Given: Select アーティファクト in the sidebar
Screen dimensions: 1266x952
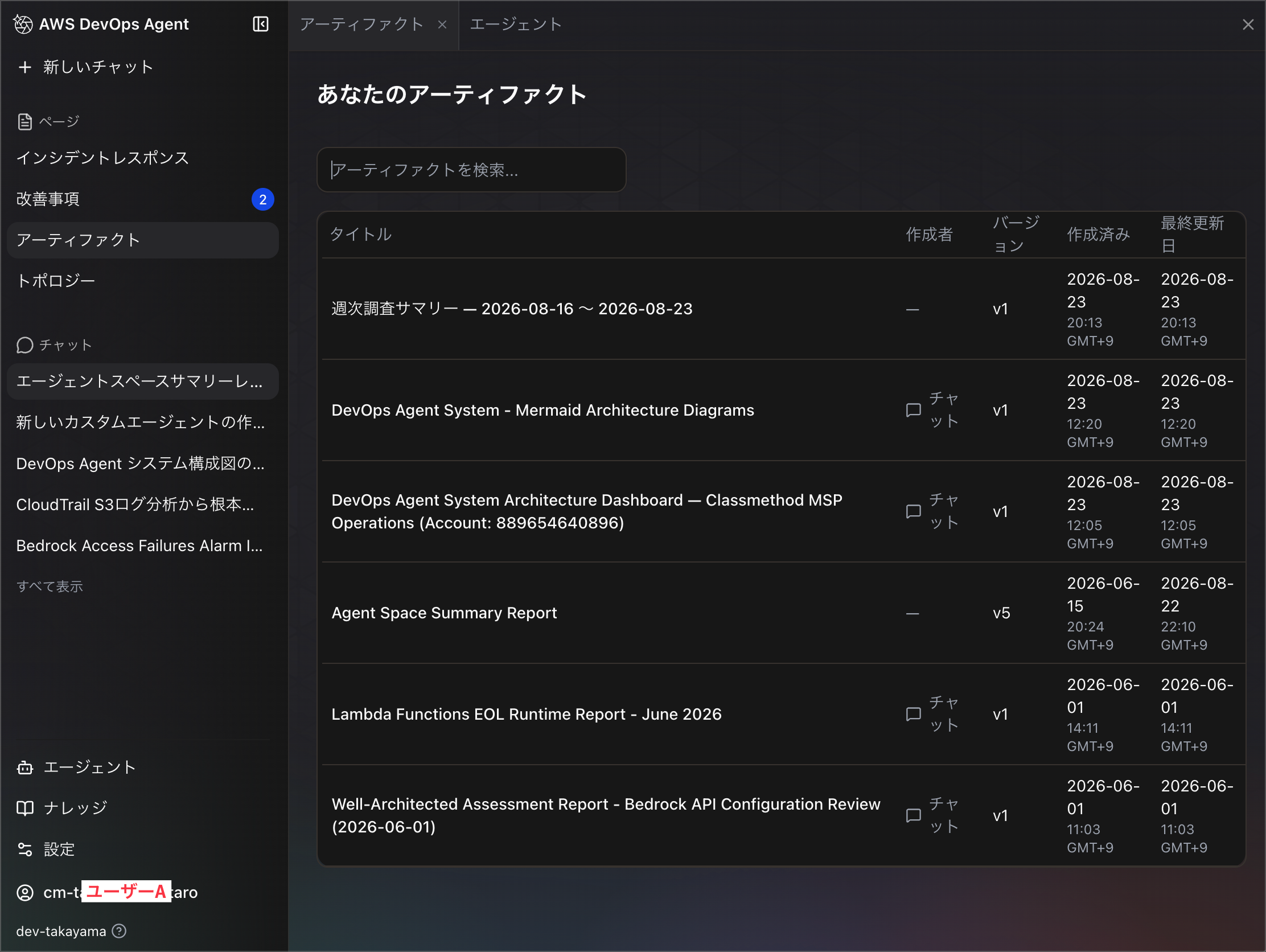Looking at the screenshot, I should coord(142,240).
